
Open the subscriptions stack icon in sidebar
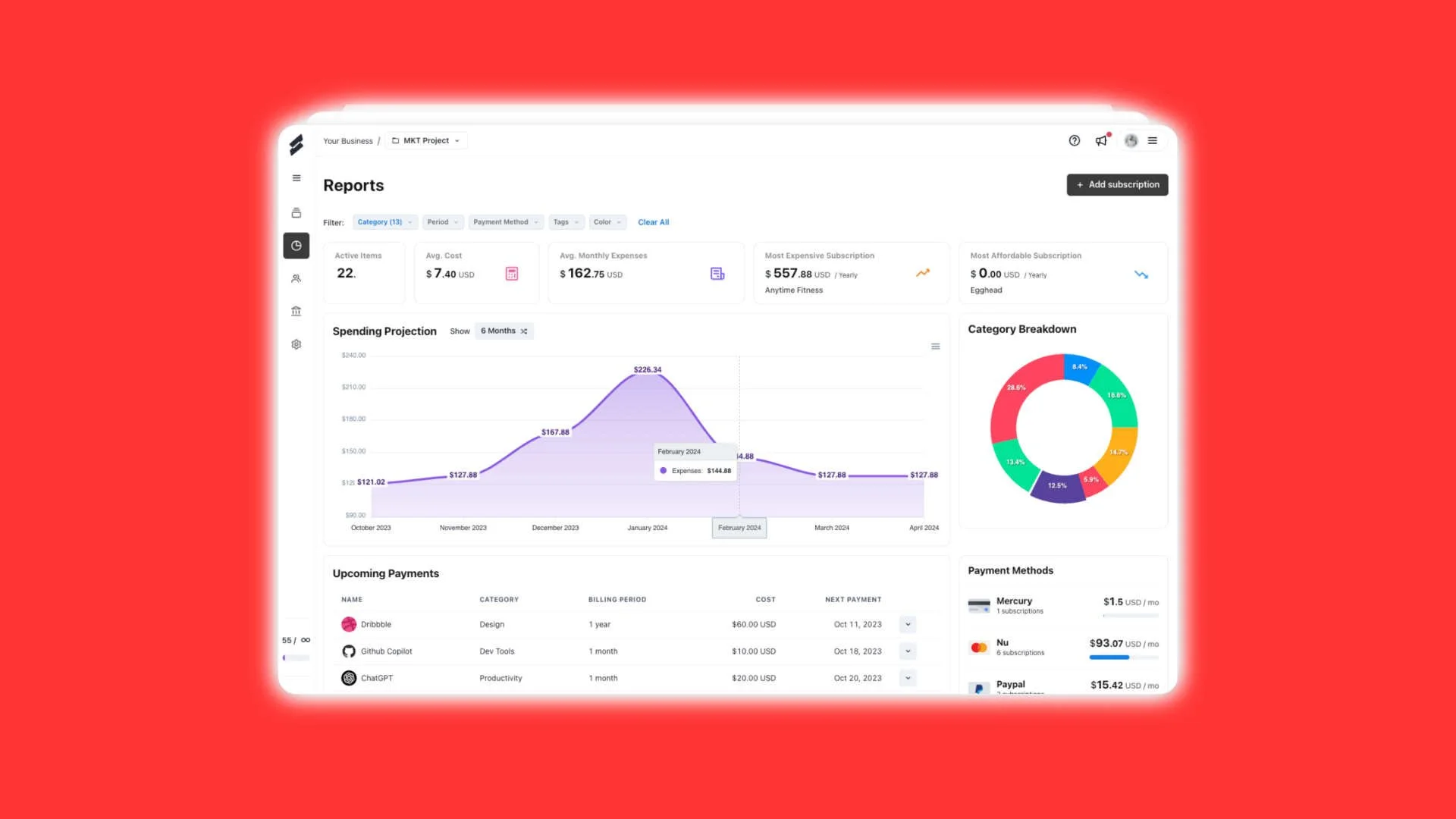297,213
